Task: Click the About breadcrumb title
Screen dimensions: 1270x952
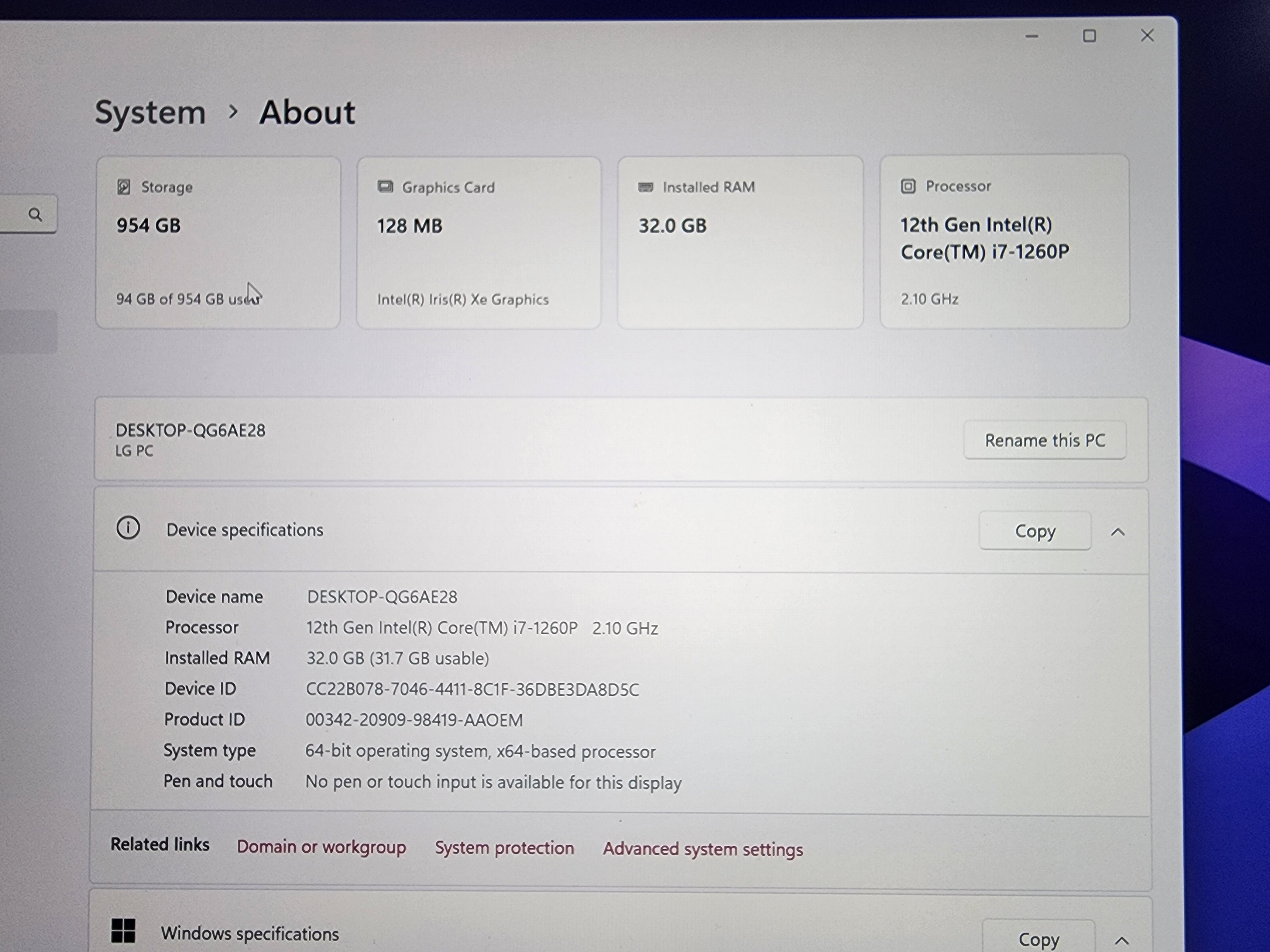Action: (x=307, y=112)
